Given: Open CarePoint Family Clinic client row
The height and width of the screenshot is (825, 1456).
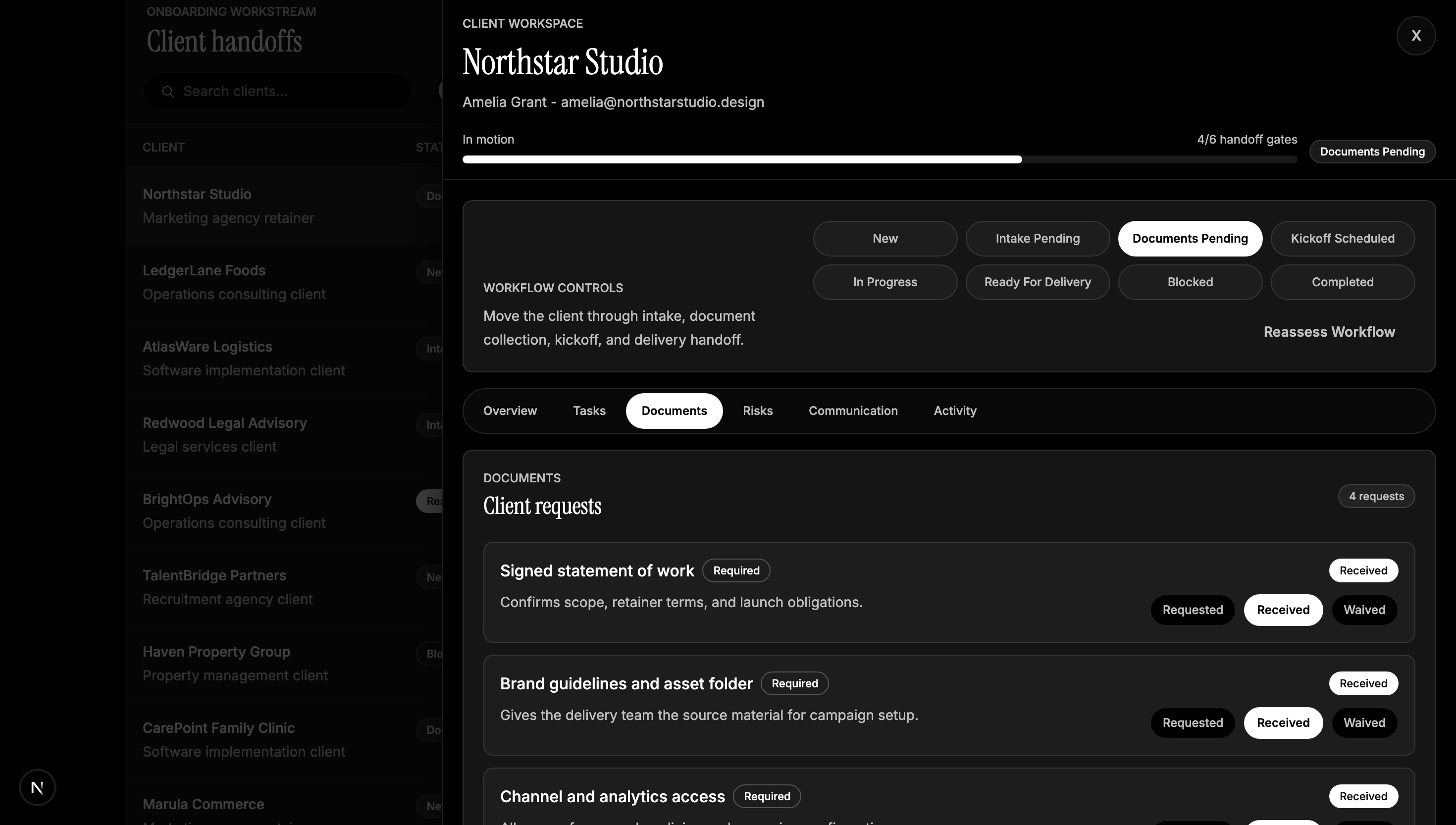Looking at the screenshot, I should (x=284, y=740).
